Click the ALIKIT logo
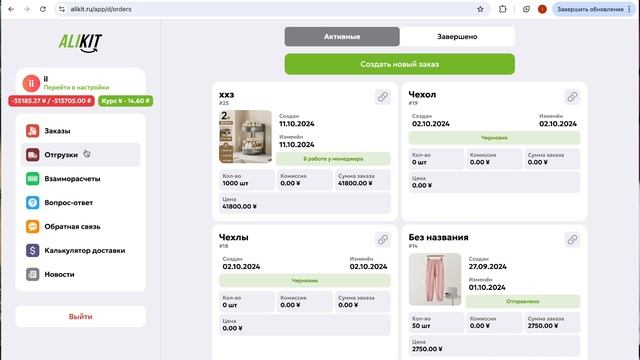The image size is (640, 360). coord(80,43)
